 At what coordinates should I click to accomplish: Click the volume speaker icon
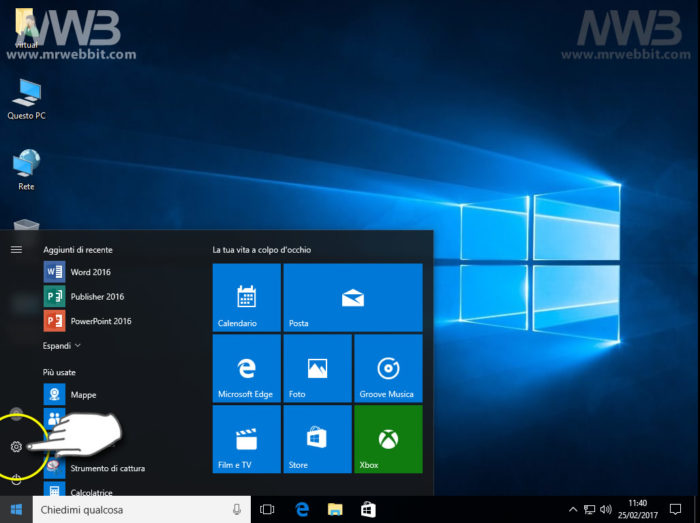pos(605,509)
